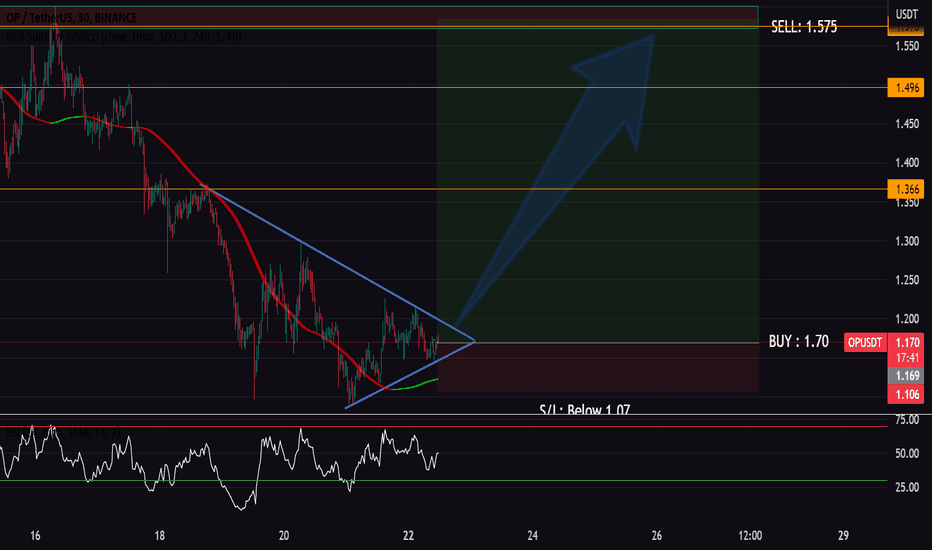
Task: Click the 75.00 RSI axis value
Action: coord(907,420)
